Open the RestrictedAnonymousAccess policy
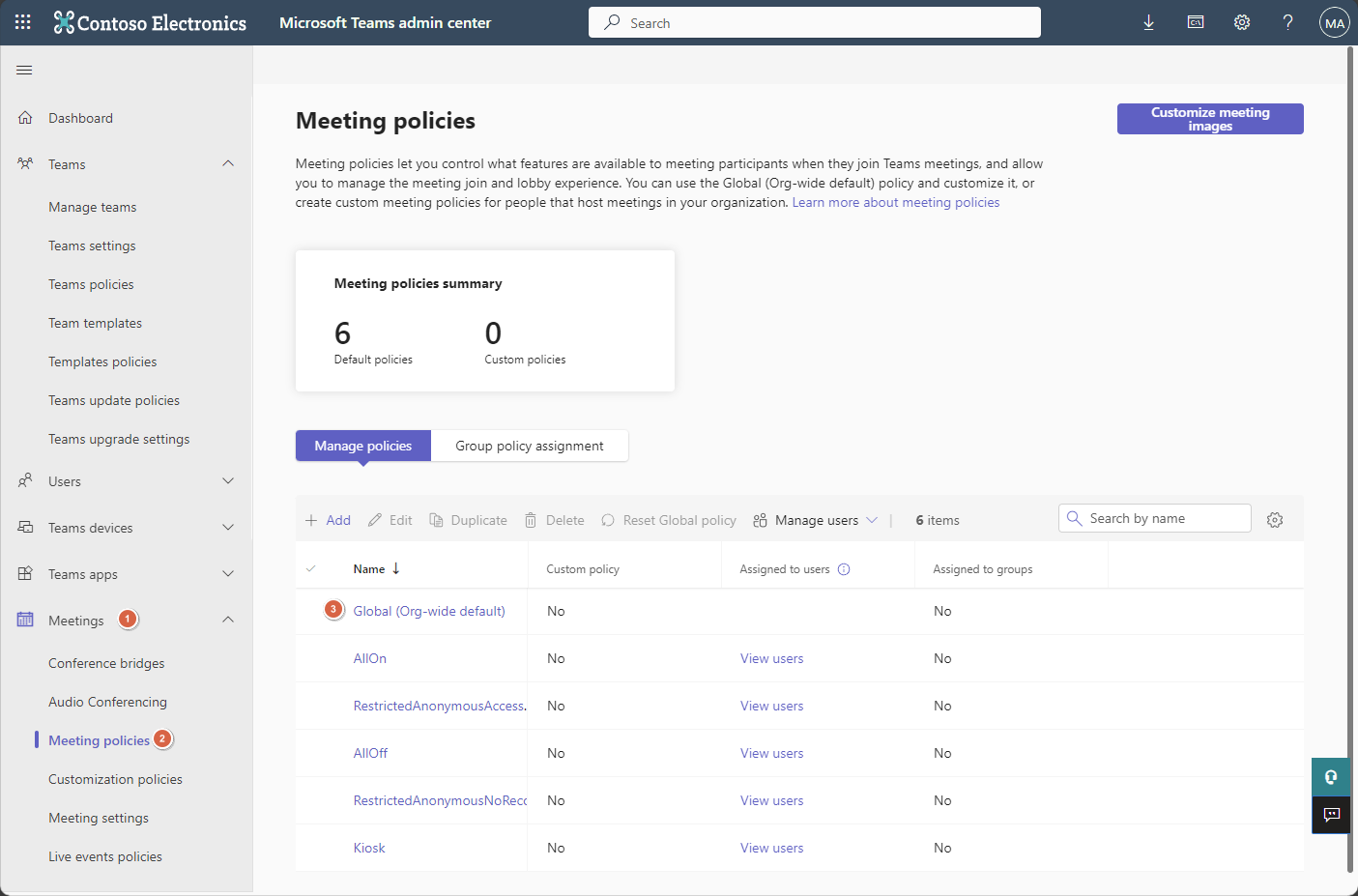 (x=440, y=706)
